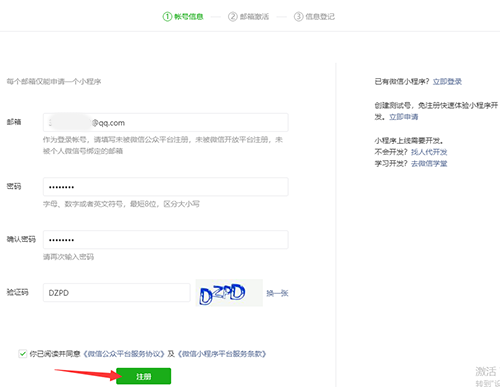Focus the 验证码 input field
Screen dimensions: 500x387
click(117, 293)
